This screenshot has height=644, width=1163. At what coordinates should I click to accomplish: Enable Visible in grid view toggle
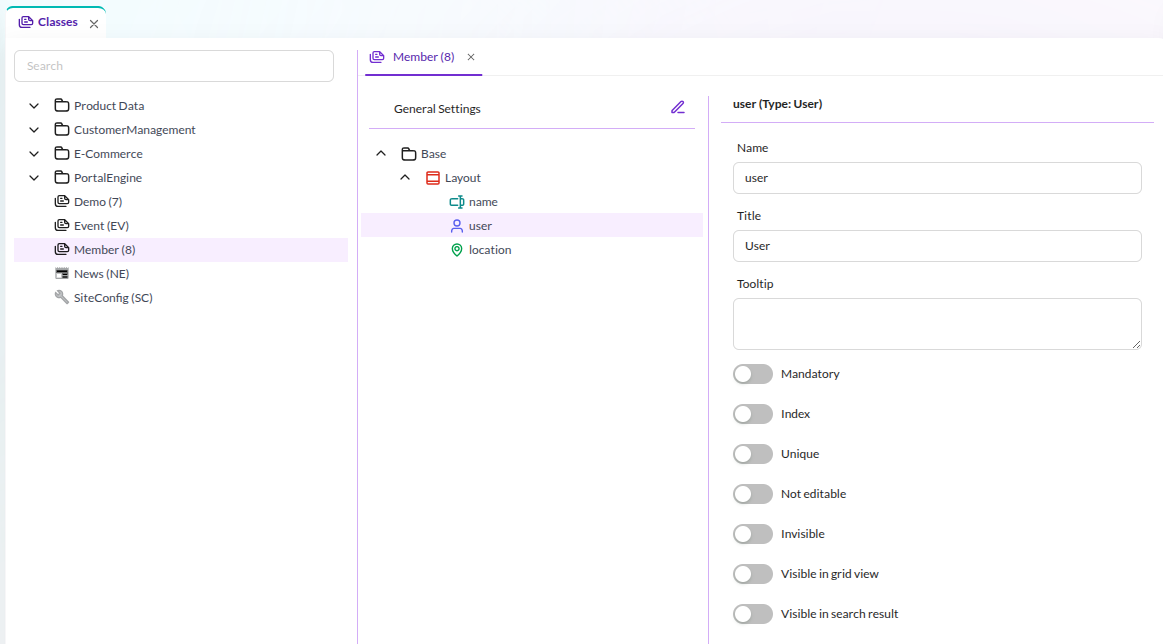(x=753, y=574)
